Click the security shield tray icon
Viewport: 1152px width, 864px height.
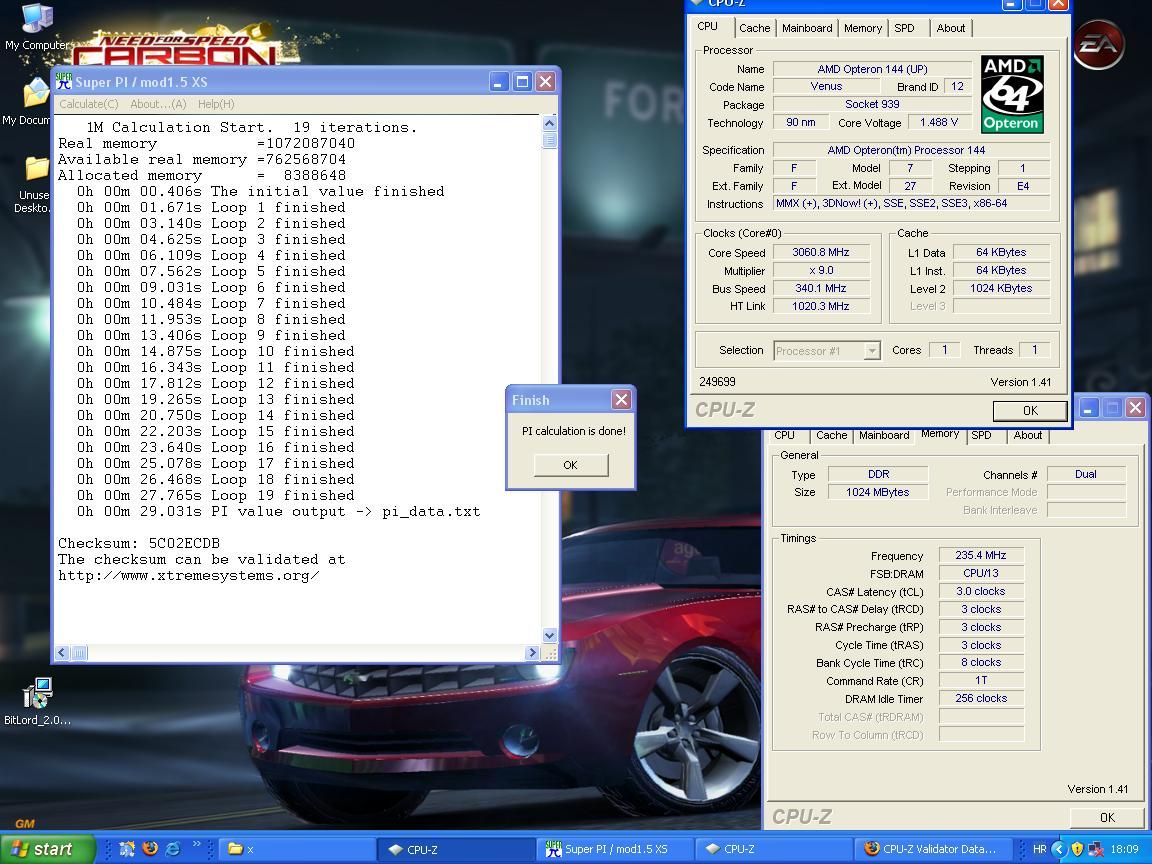(x=1077, y=849)
